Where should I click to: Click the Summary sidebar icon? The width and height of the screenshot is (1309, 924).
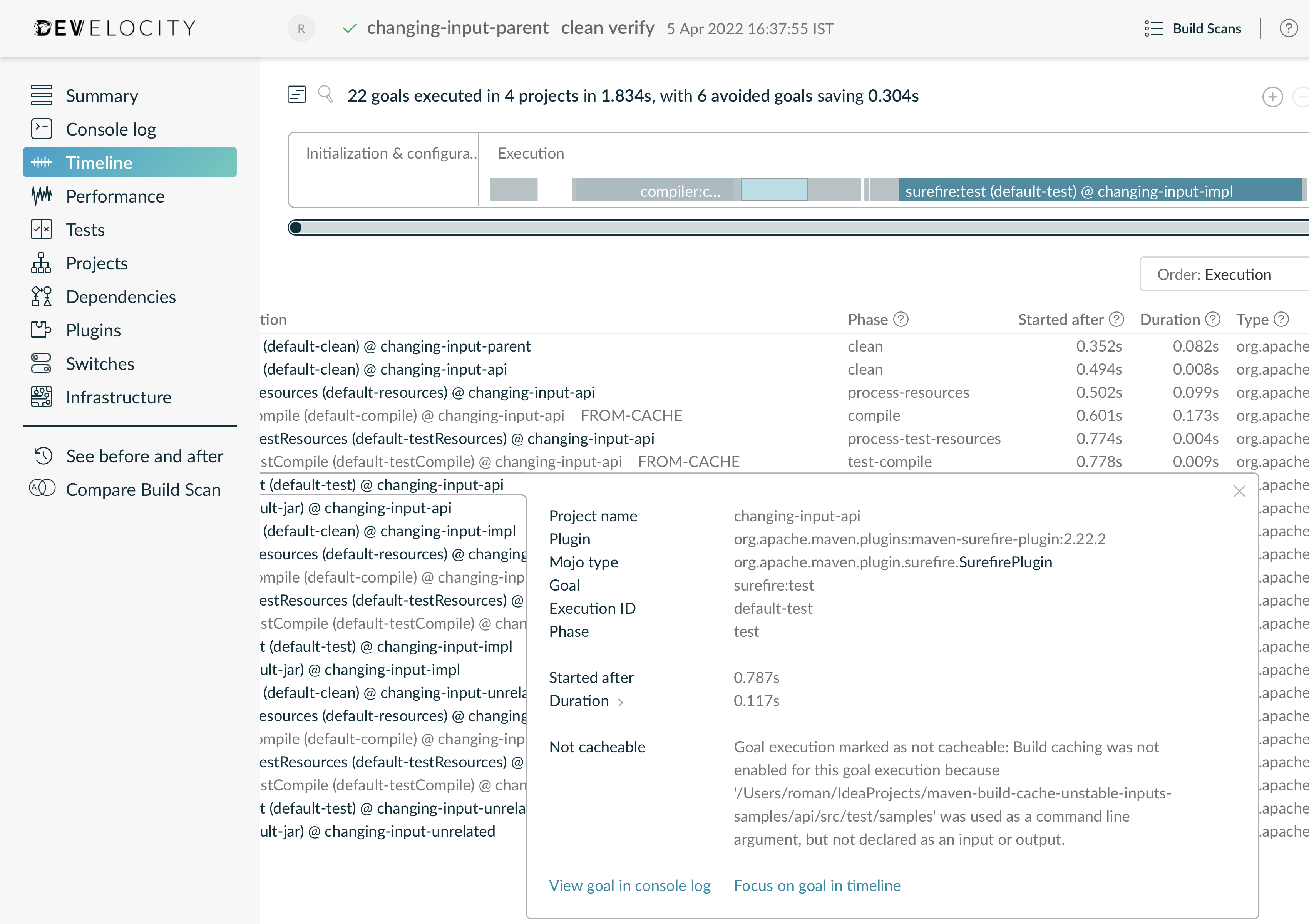pos(41,96)
